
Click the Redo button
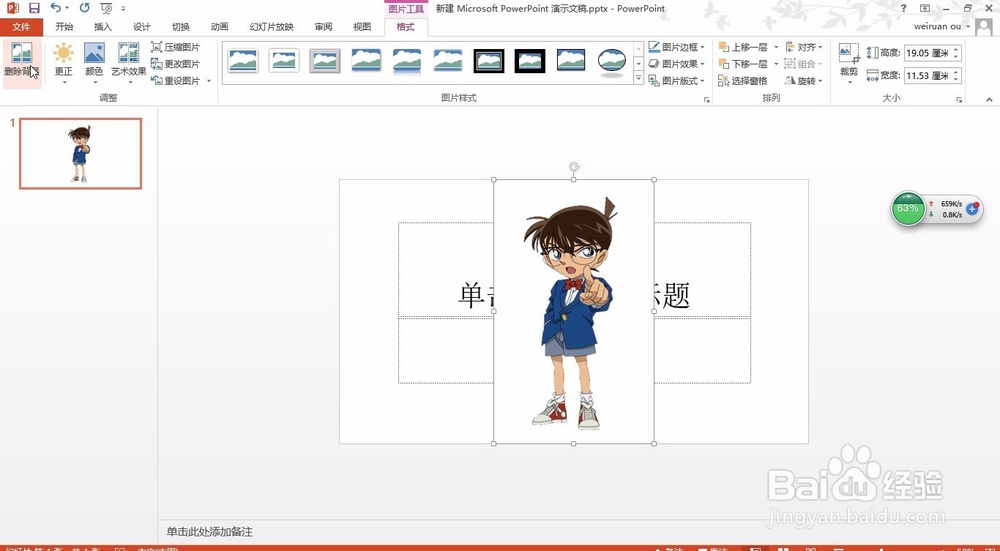tap(85, 8)
